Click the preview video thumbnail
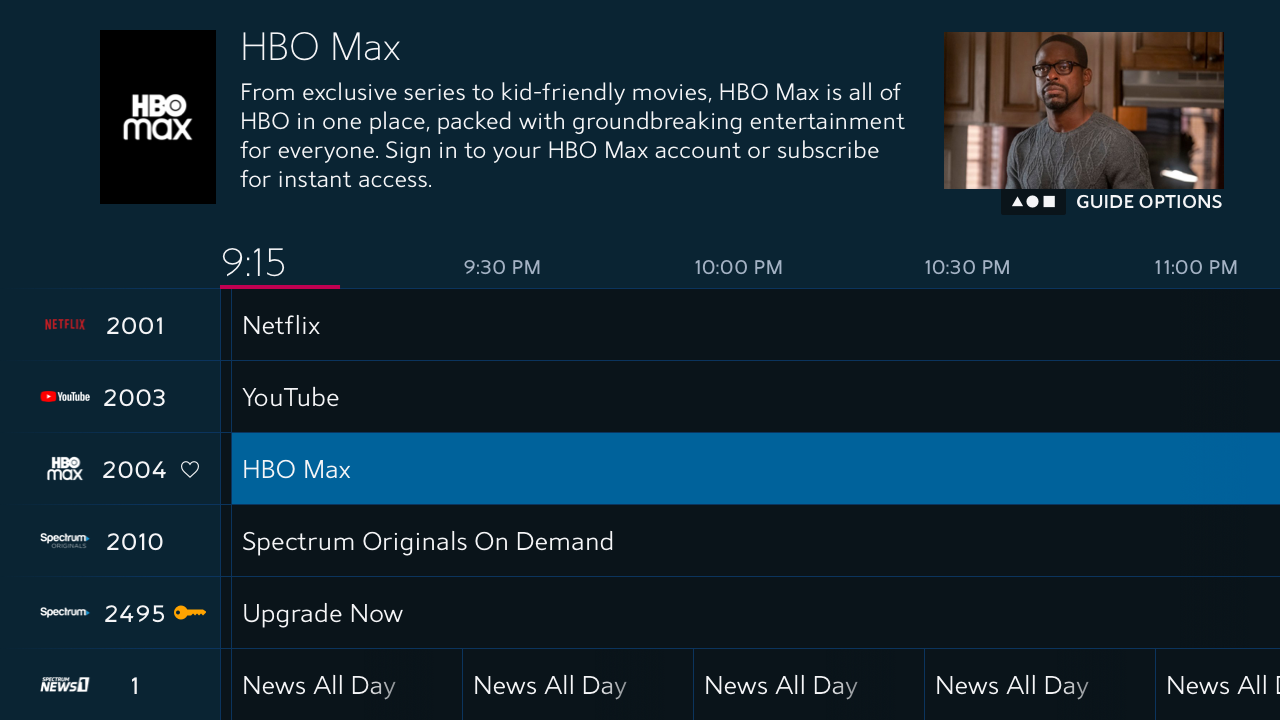 [1083, 110]
